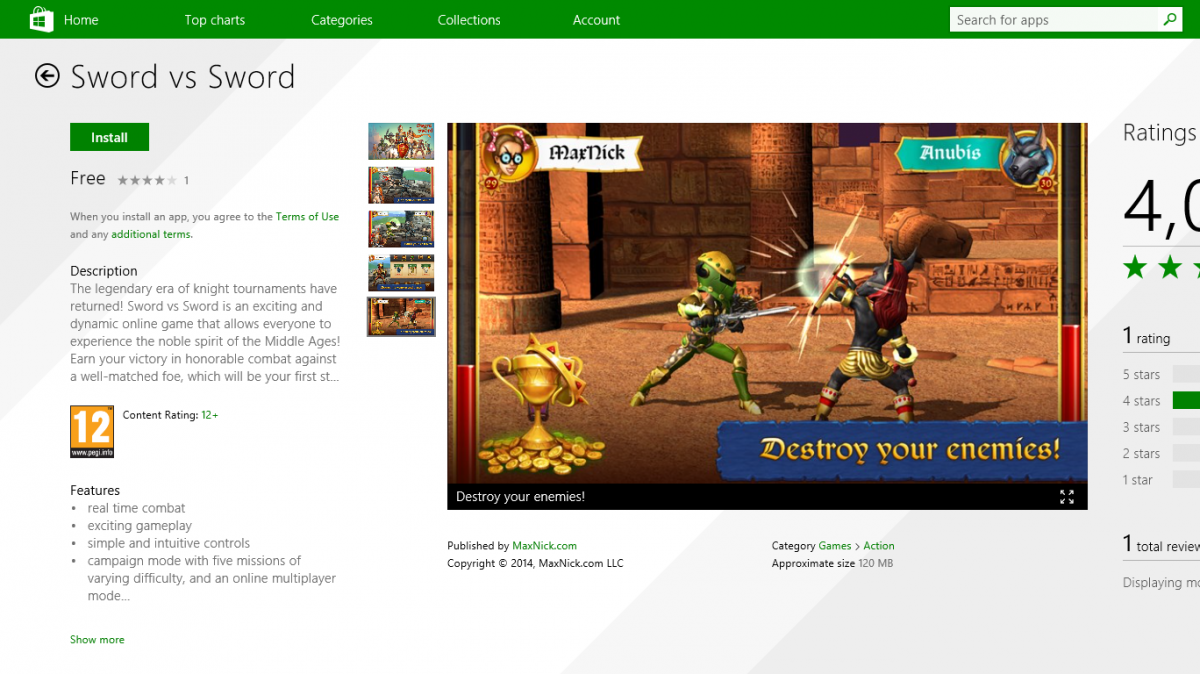The image size is (1200, 674).
Task: Click the star rating next to Free
Action: point(147,180)
